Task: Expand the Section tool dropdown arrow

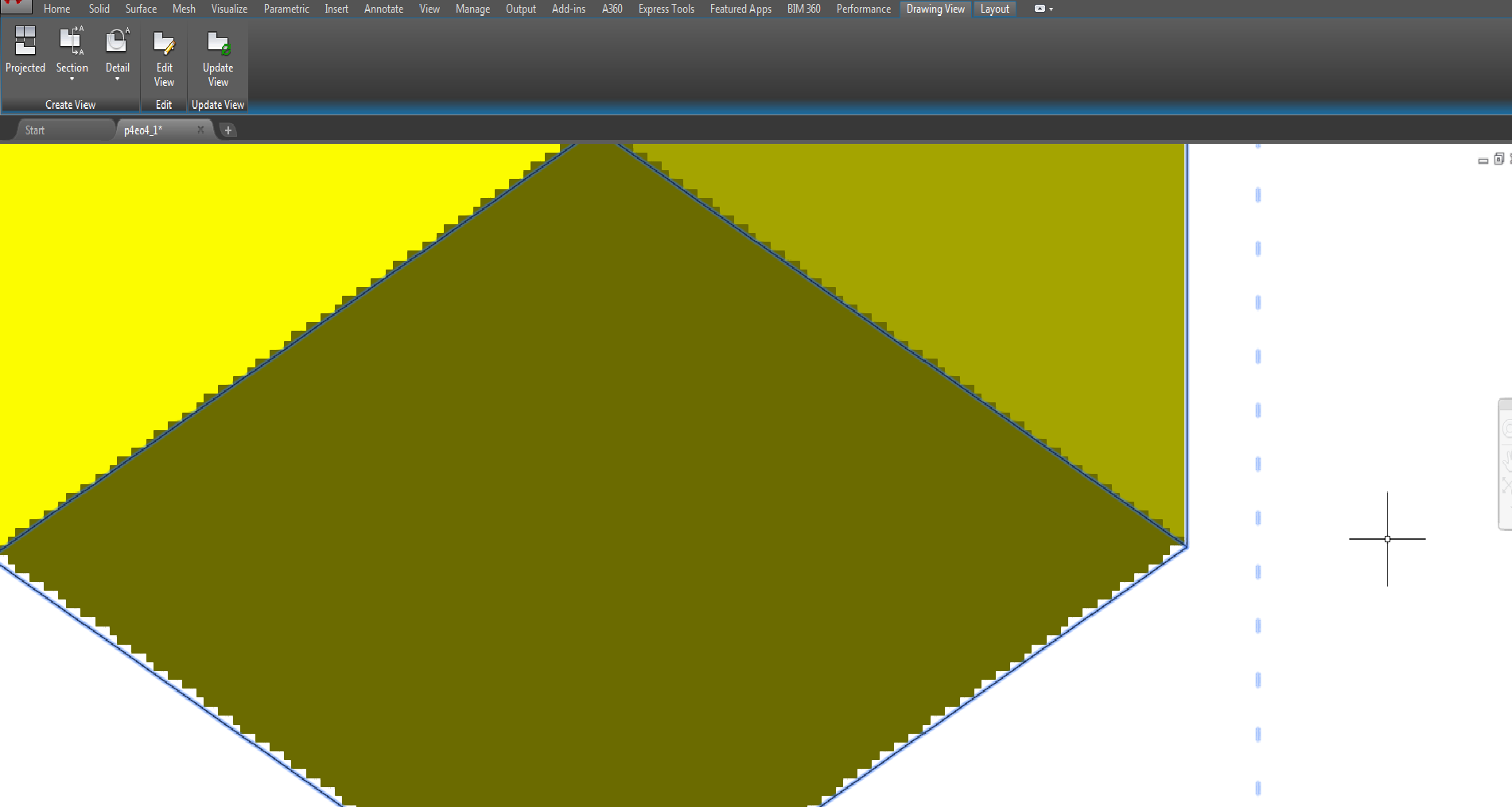Action: pyautogui.click(x=72, y=78)
